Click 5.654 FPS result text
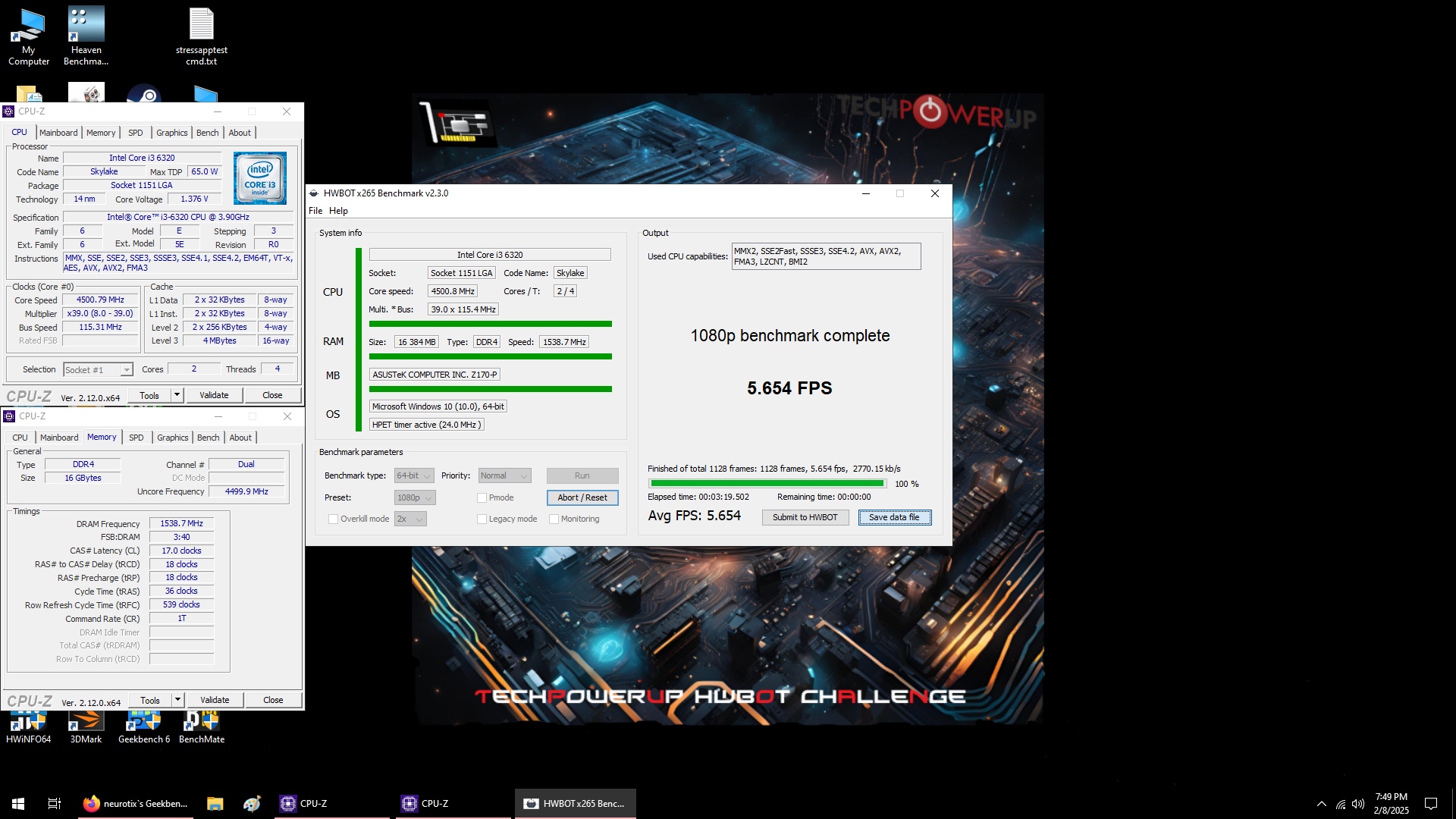Screen dimensions: 1456x819 pos(789,388)
